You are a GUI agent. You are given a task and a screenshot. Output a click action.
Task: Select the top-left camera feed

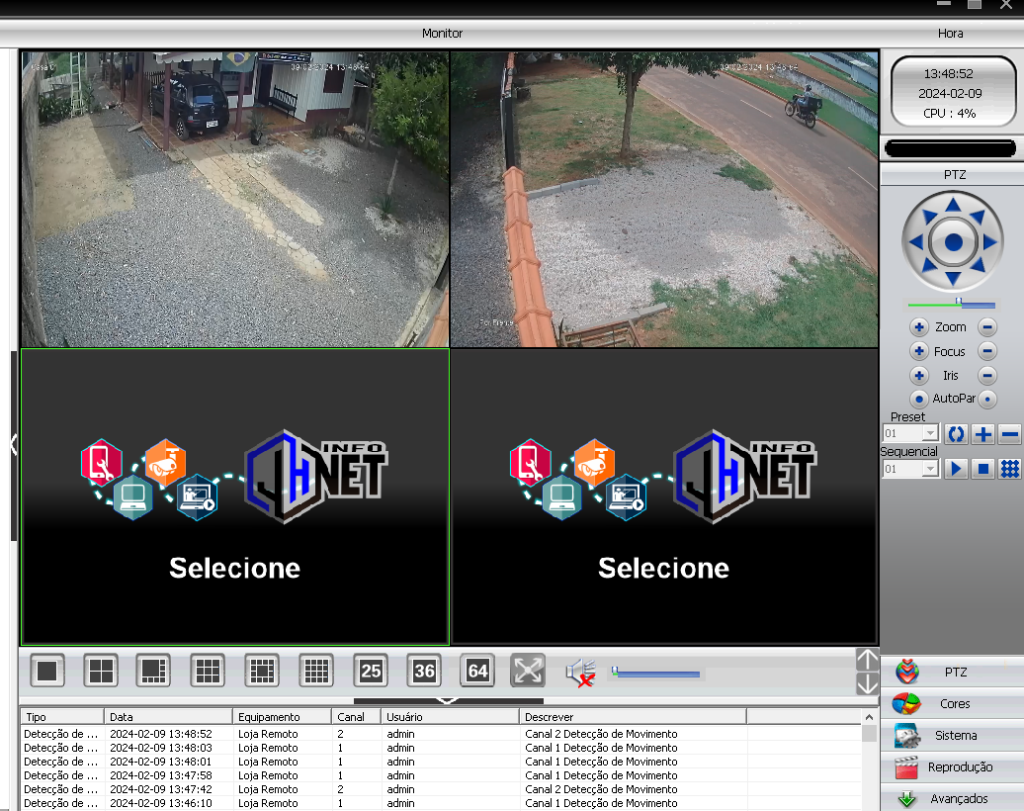pos(235,199)
